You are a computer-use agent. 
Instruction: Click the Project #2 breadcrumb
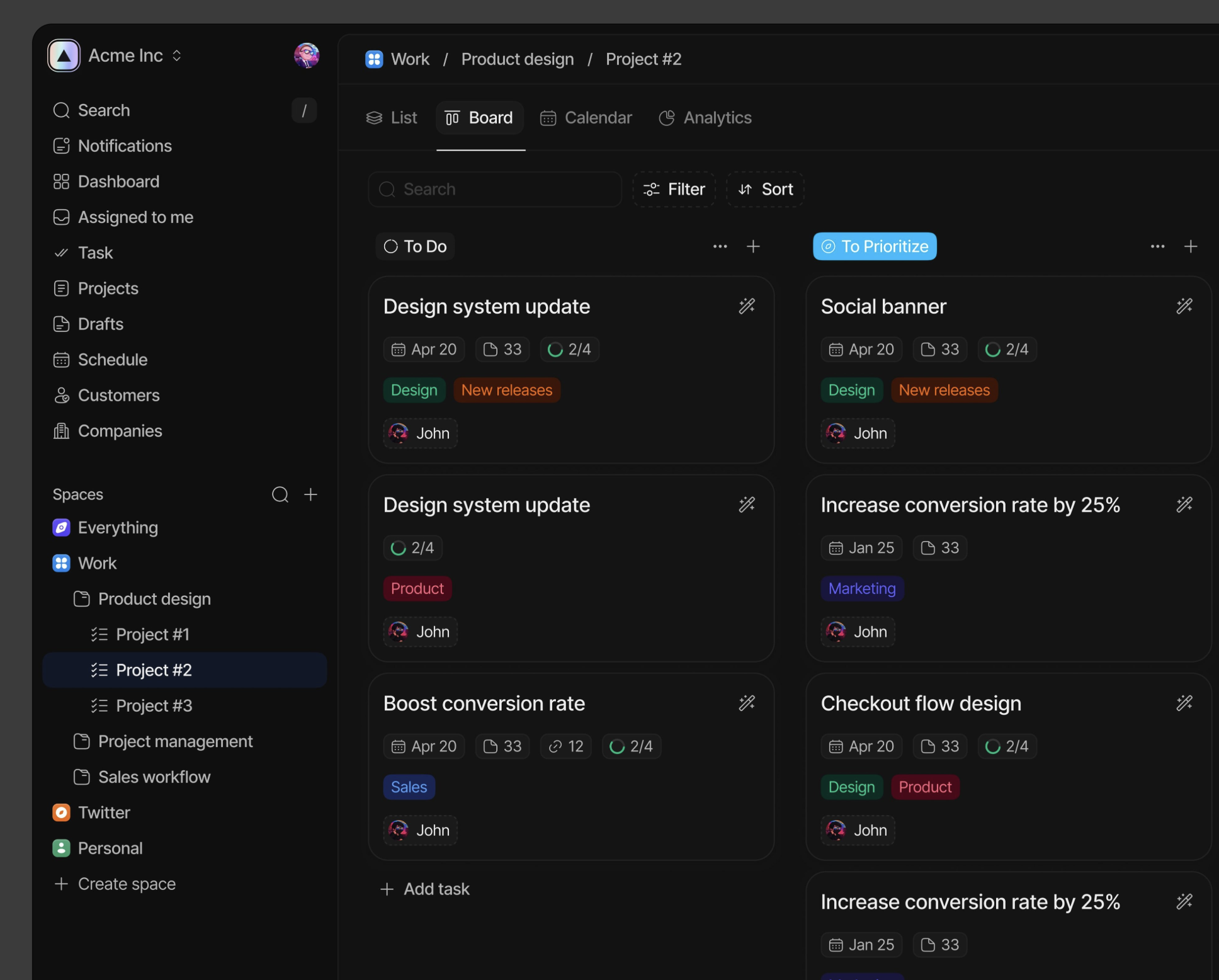[x=644, y=59]
